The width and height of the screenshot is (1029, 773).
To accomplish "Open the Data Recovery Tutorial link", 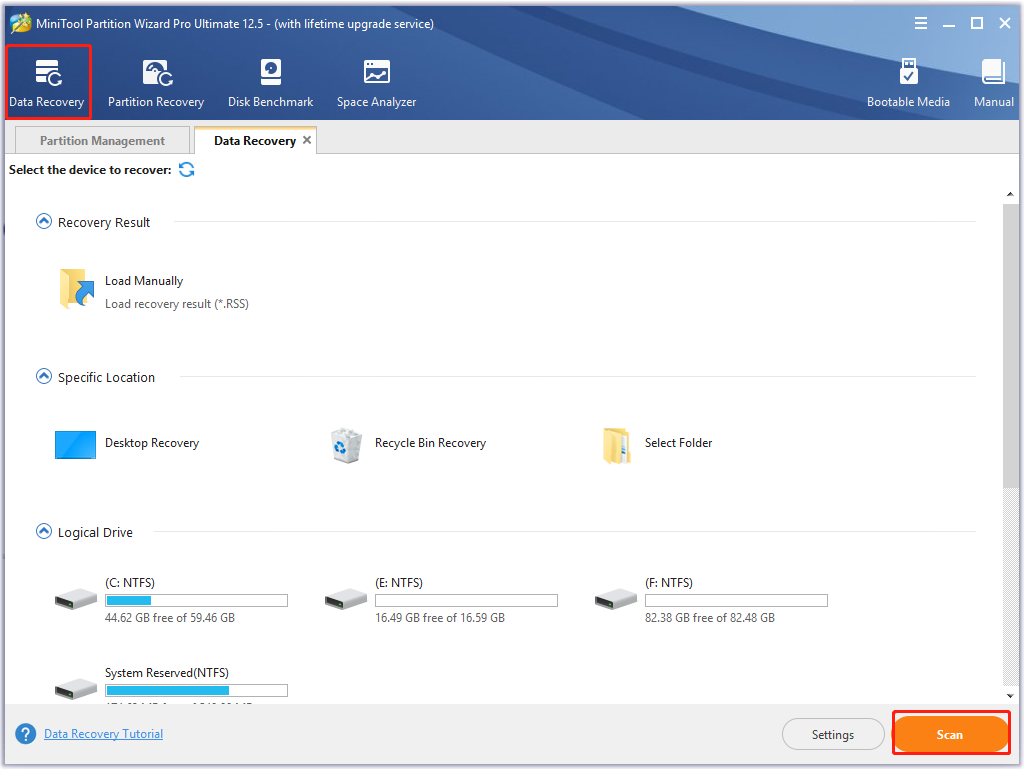I will point(104,734).
